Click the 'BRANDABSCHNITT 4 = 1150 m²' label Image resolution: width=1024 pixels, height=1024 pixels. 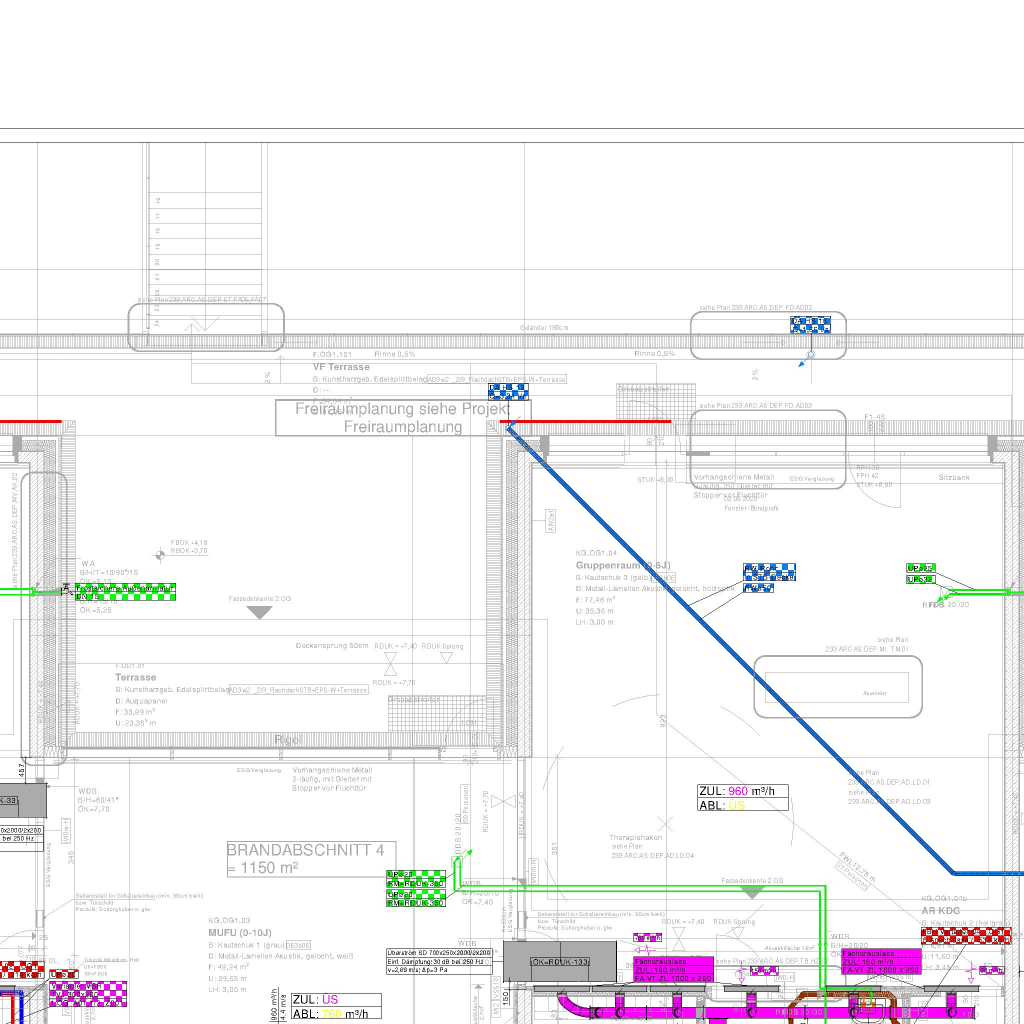(311, 859)
